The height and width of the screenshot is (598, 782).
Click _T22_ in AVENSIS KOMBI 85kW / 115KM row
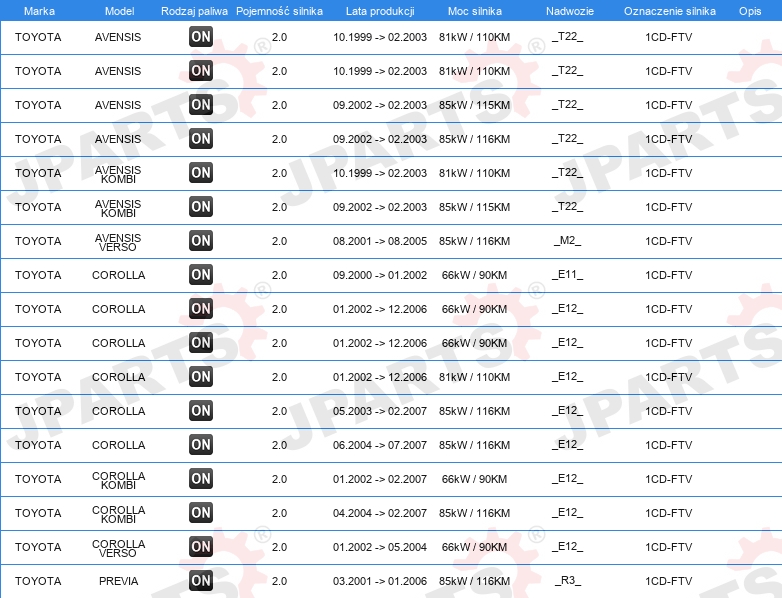(568, 206)
